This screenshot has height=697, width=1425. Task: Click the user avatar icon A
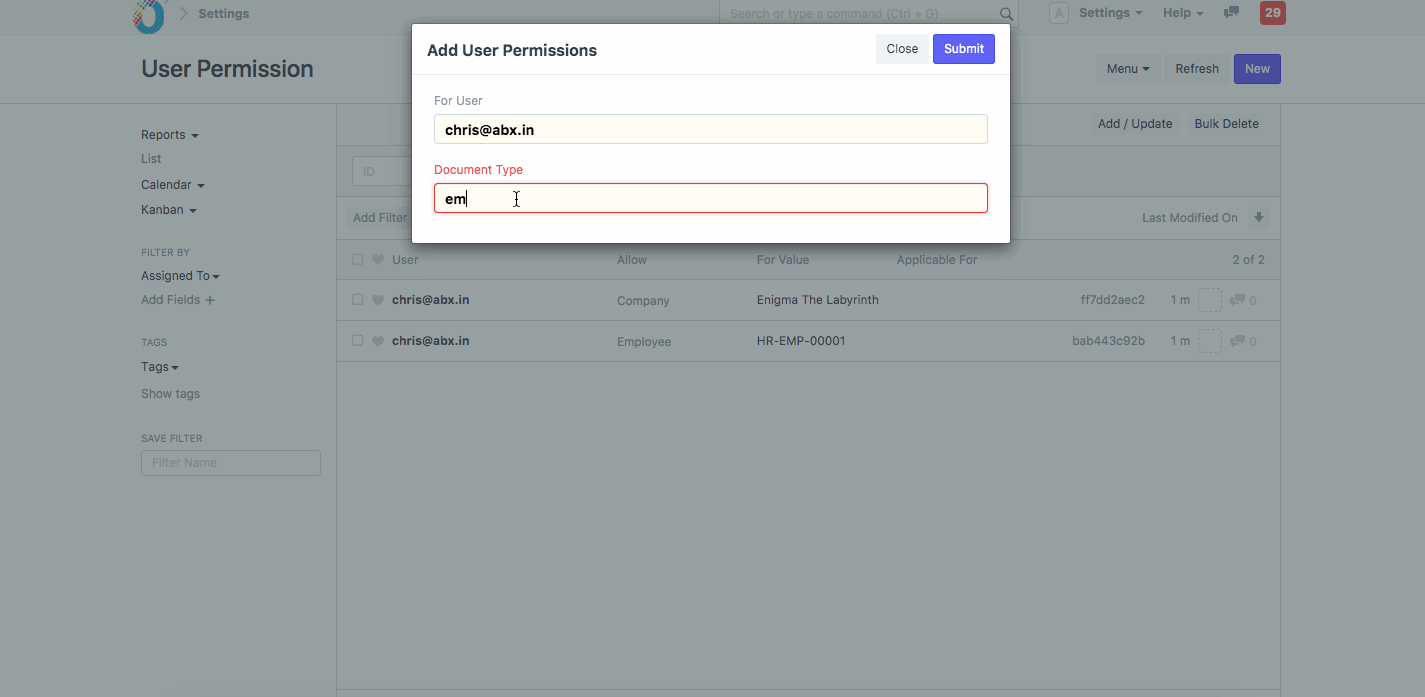[x=1058, y=13]
